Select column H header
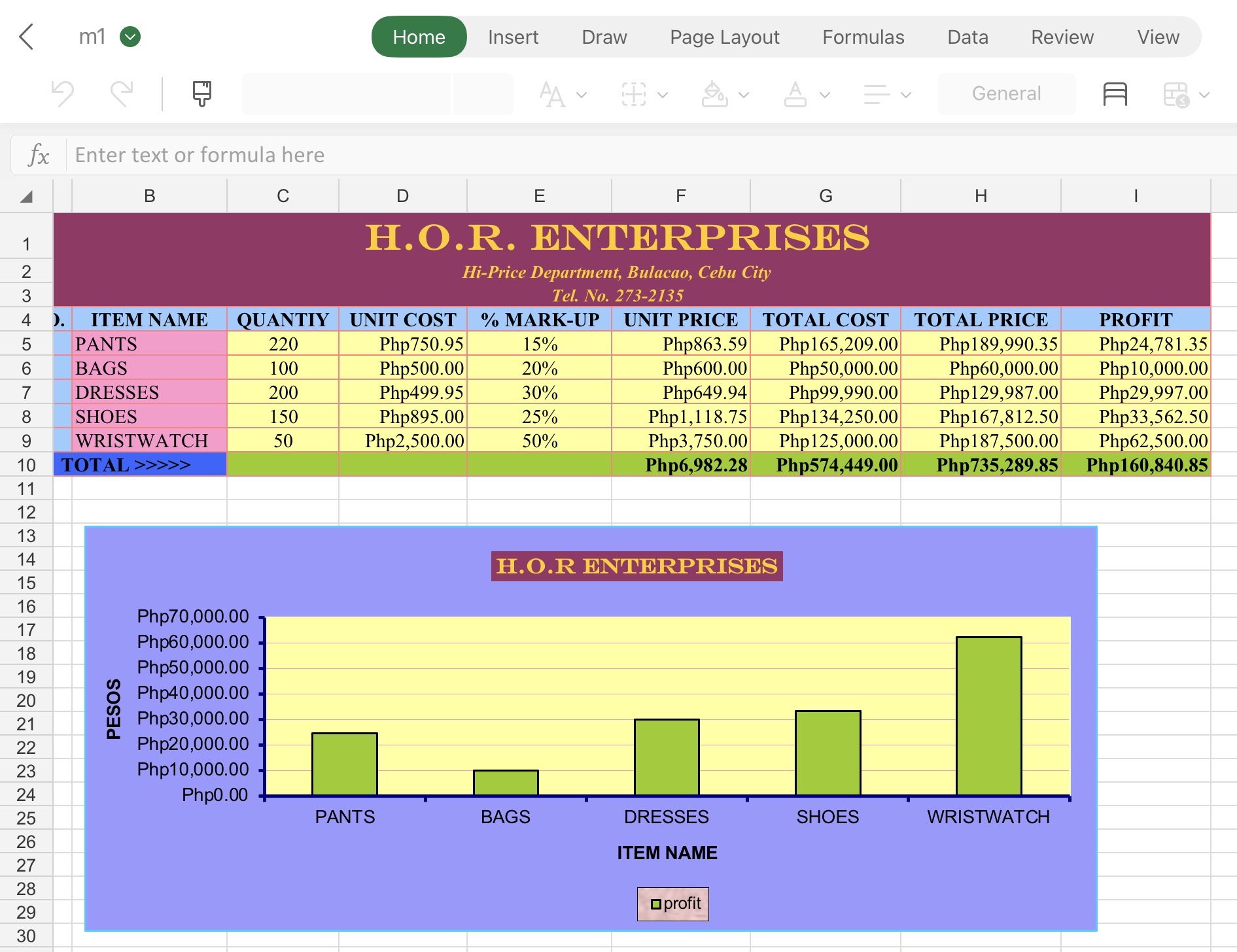The image size is (1237, 952). [981, 196]
